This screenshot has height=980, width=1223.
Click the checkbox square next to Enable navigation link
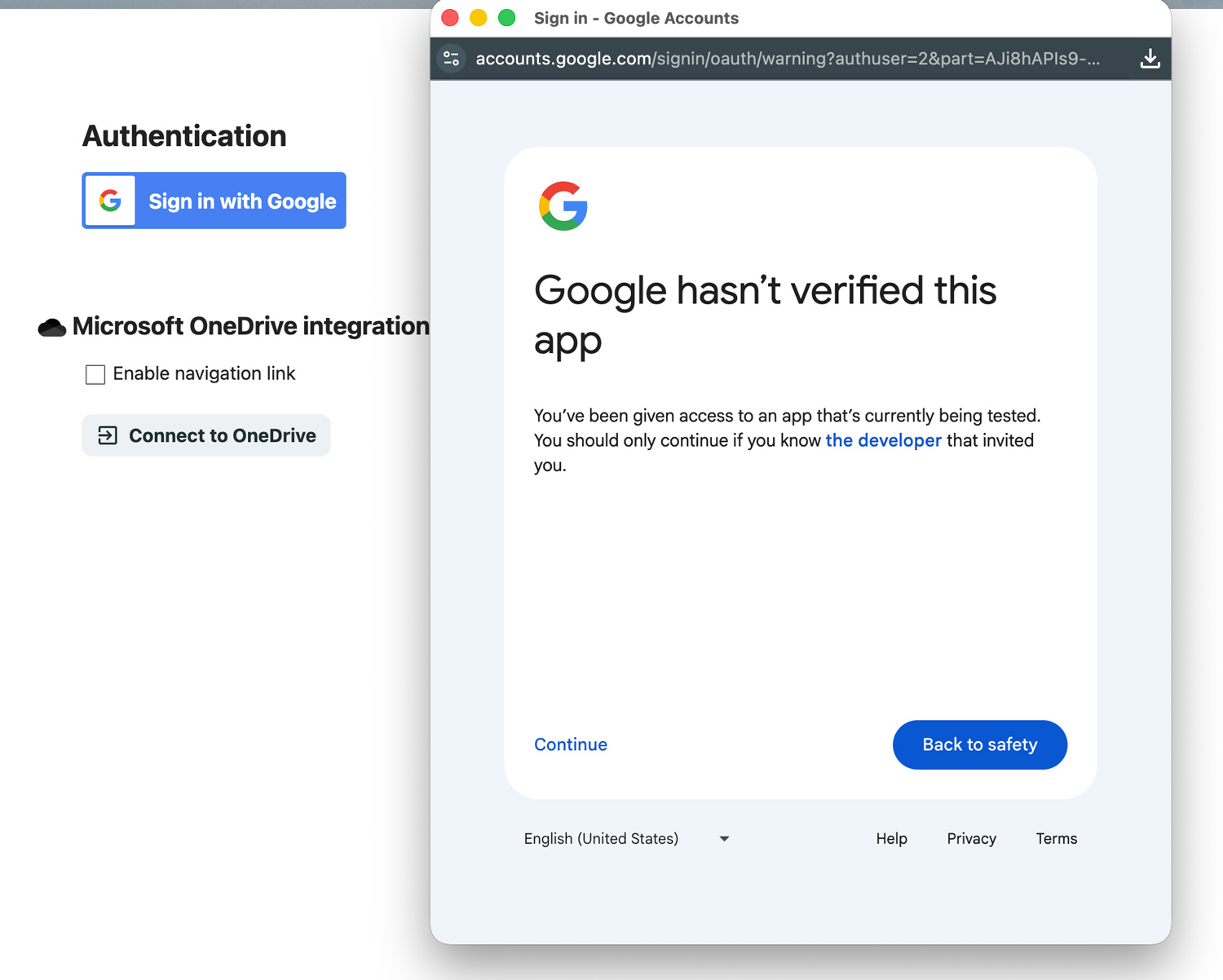[x=95, y=374]
